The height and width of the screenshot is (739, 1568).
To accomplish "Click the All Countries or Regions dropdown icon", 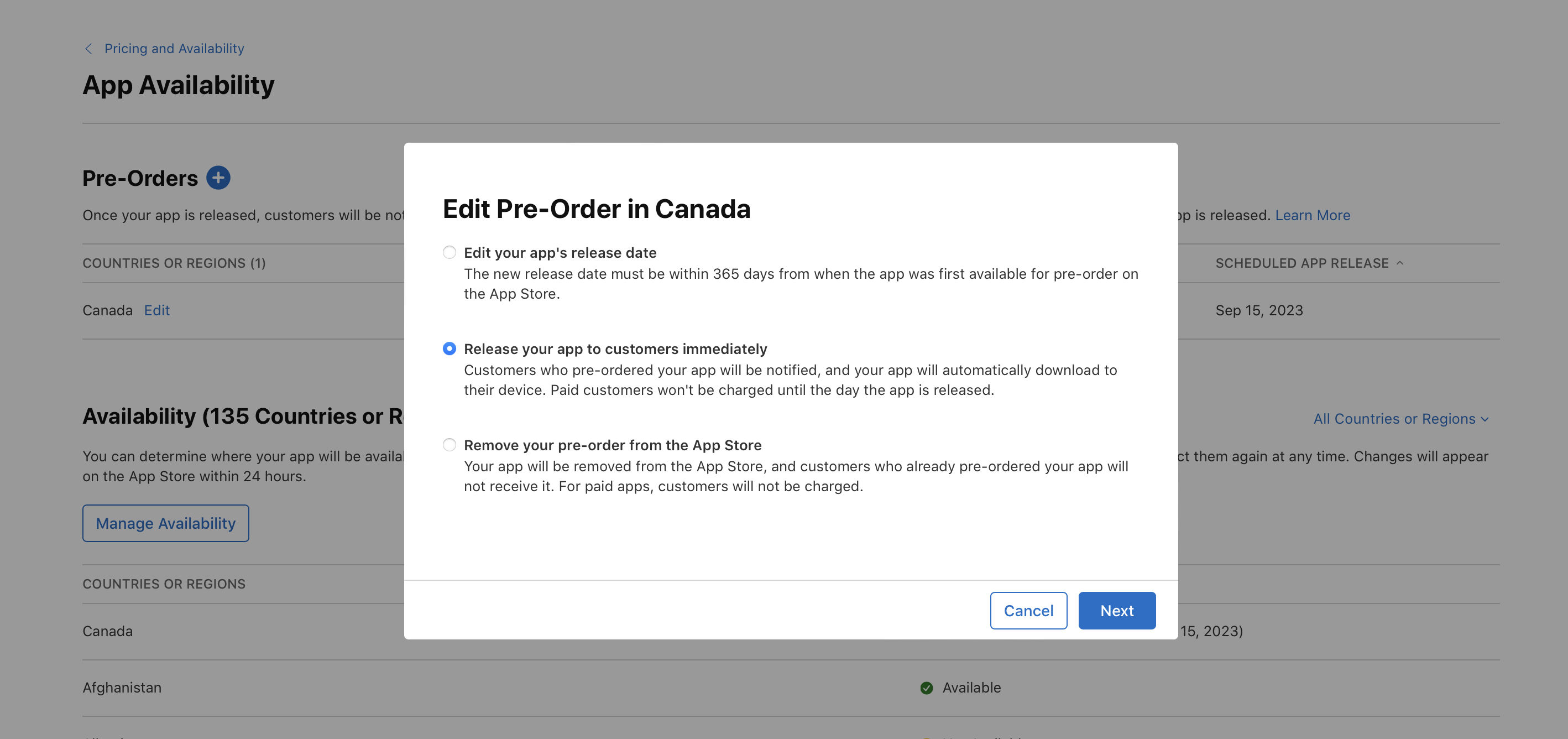I will tap(1489, 419).
